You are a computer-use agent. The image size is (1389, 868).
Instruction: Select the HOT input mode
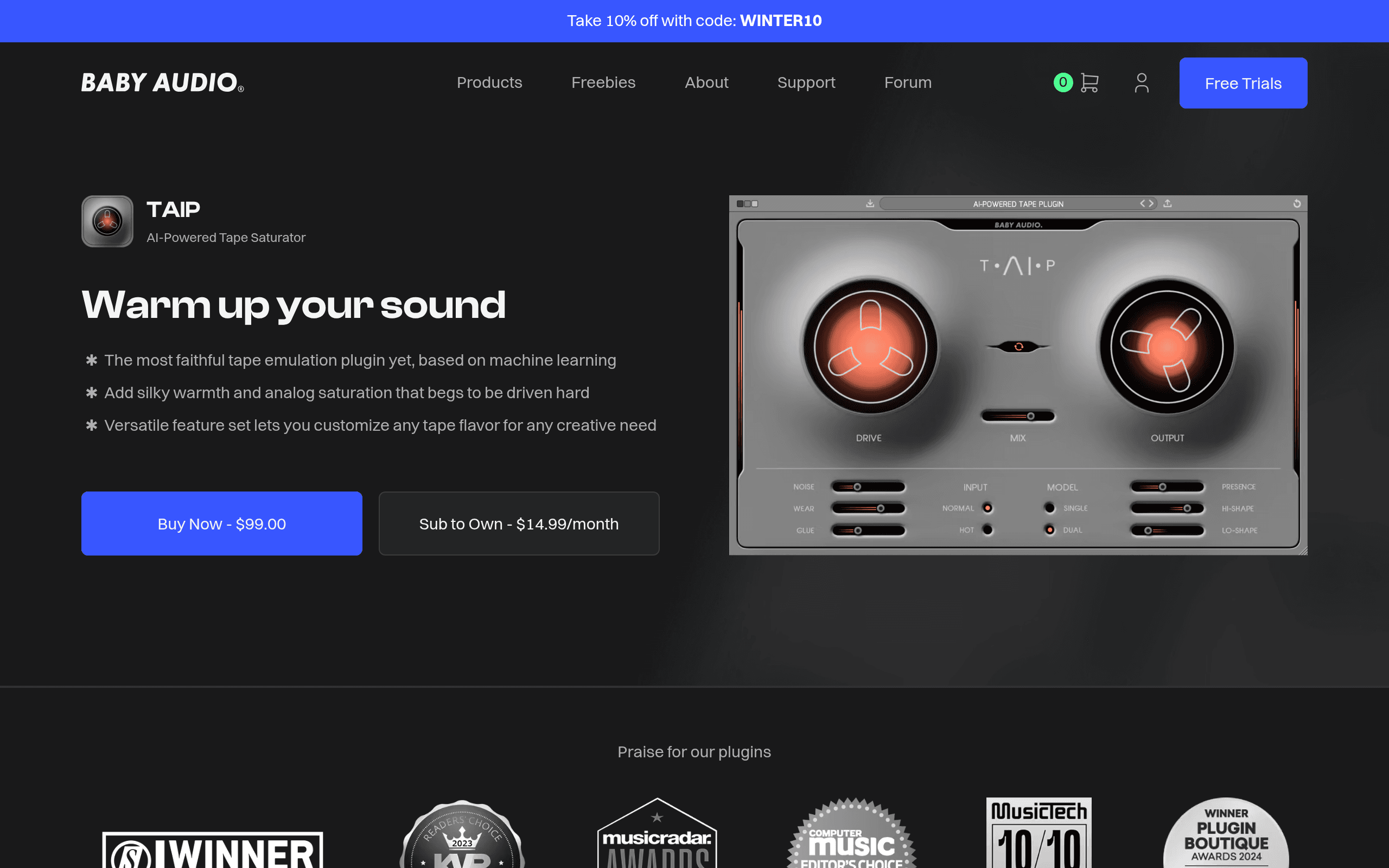pos(987,530)
